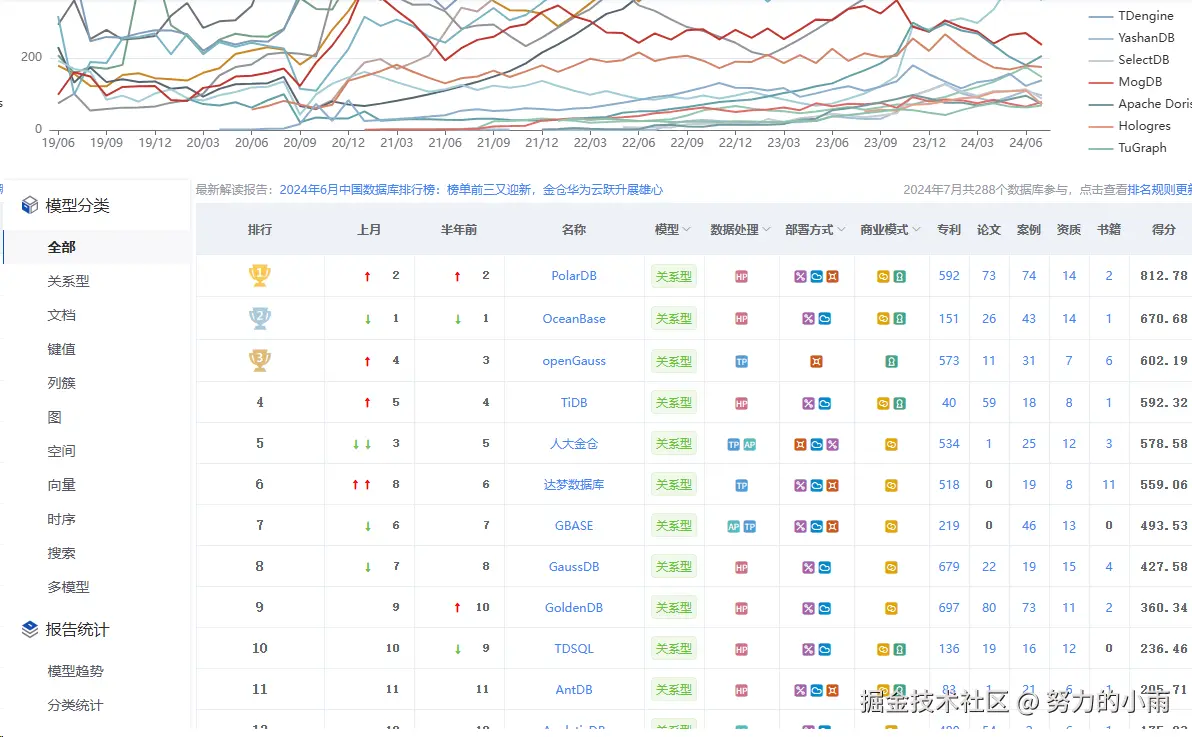Click the orange deployment icon in openGauss row
The width and height of the screenshot is (1192, 737).
click(x=816, y=362)
